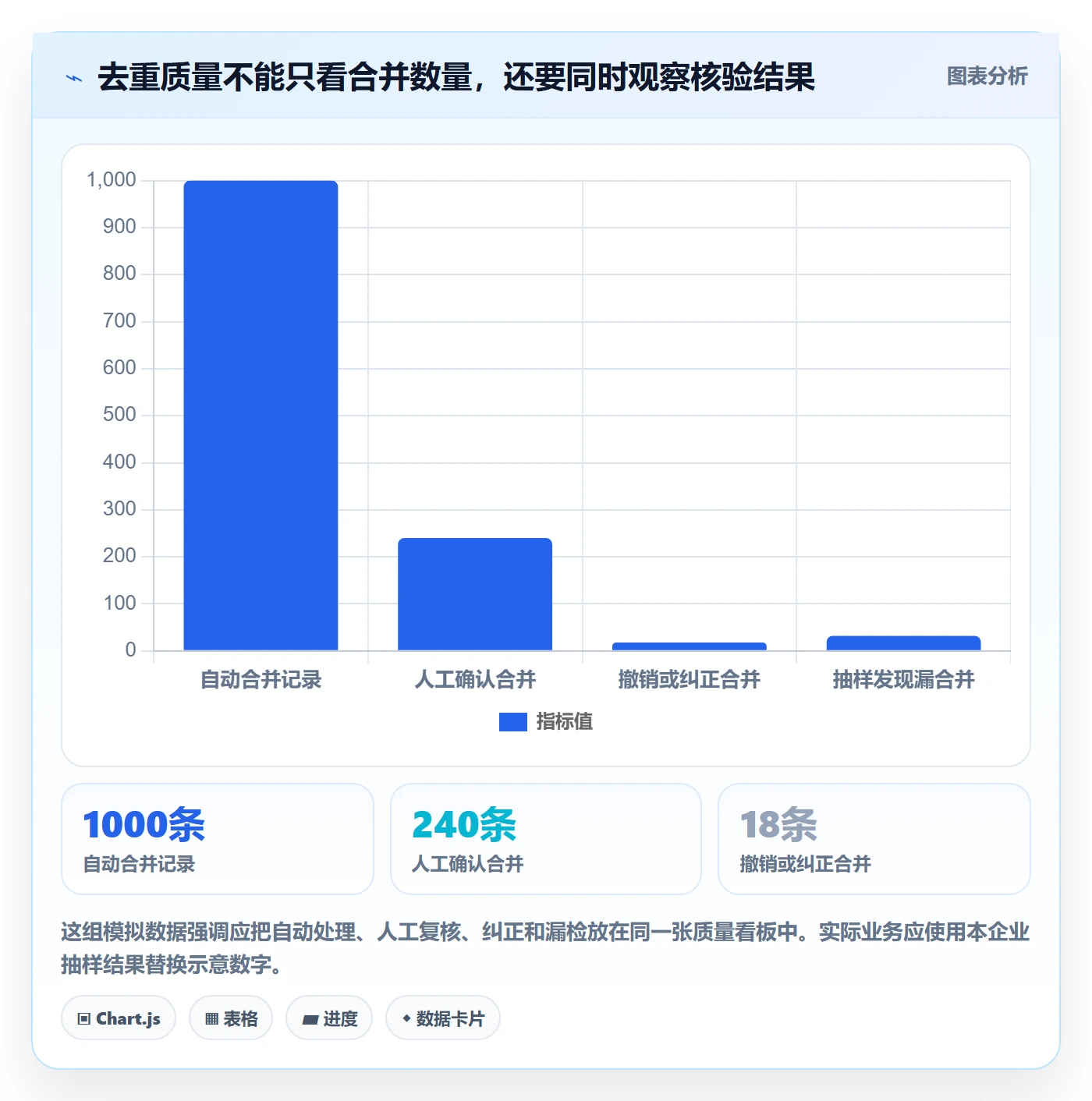Click the 撤销或纠正合并 bar in chart

point(690,646)
